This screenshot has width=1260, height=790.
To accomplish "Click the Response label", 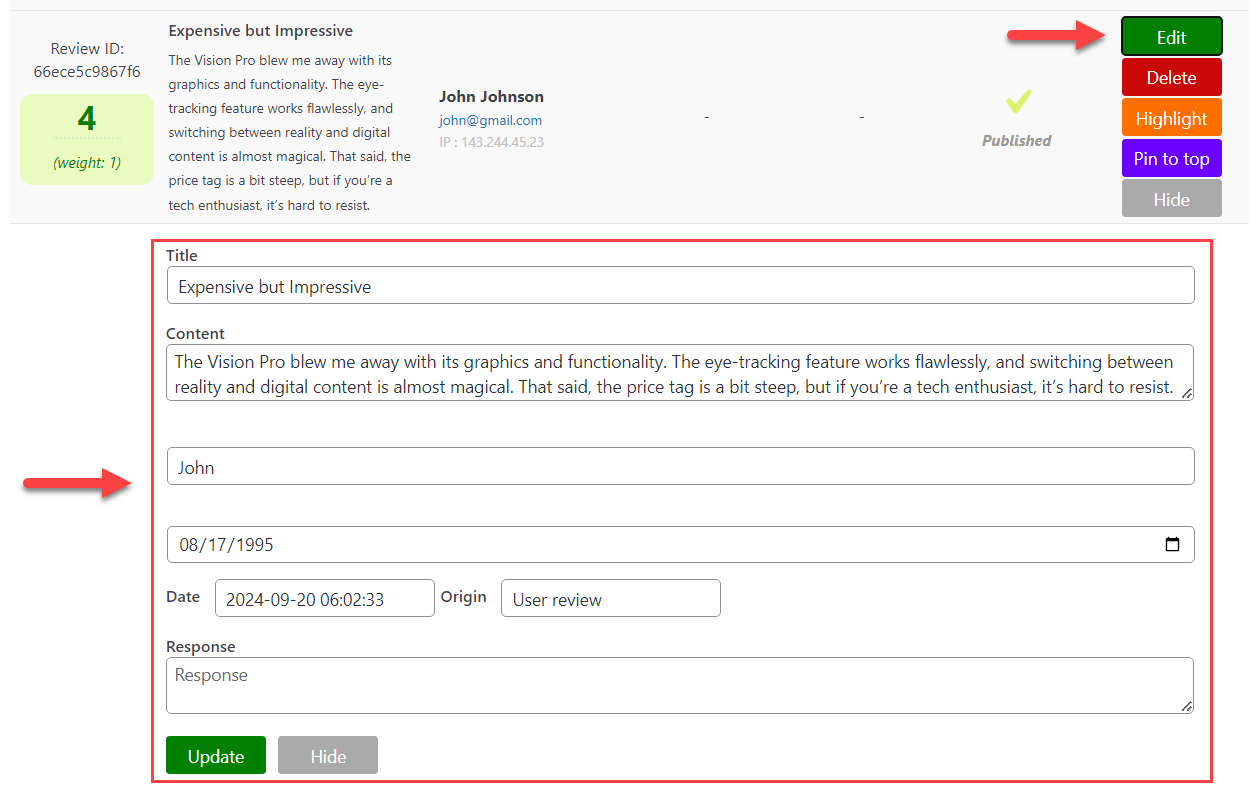I will click(201, 647).
